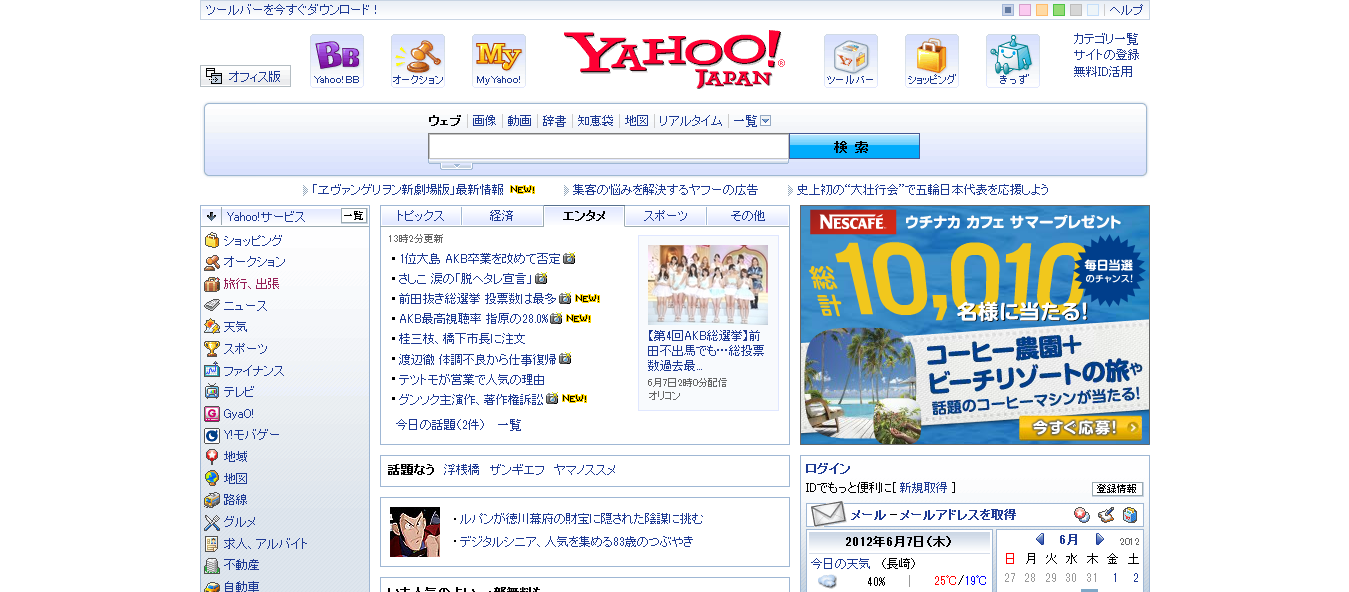Open the Shopping bag icon in the header
The width and height of the screenshot is (1349, 592).
click(932, 61)
